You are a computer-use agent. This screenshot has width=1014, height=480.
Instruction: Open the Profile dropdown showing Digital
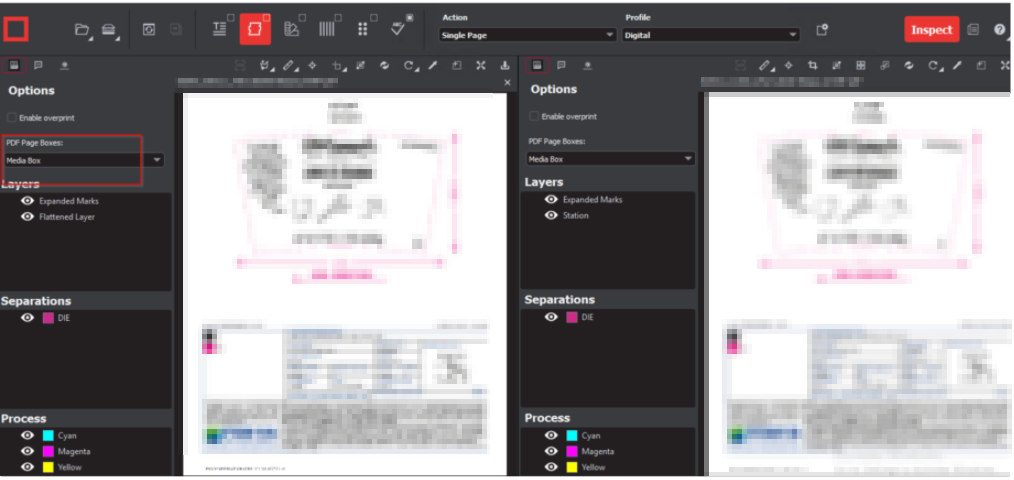tap(710, 35)
